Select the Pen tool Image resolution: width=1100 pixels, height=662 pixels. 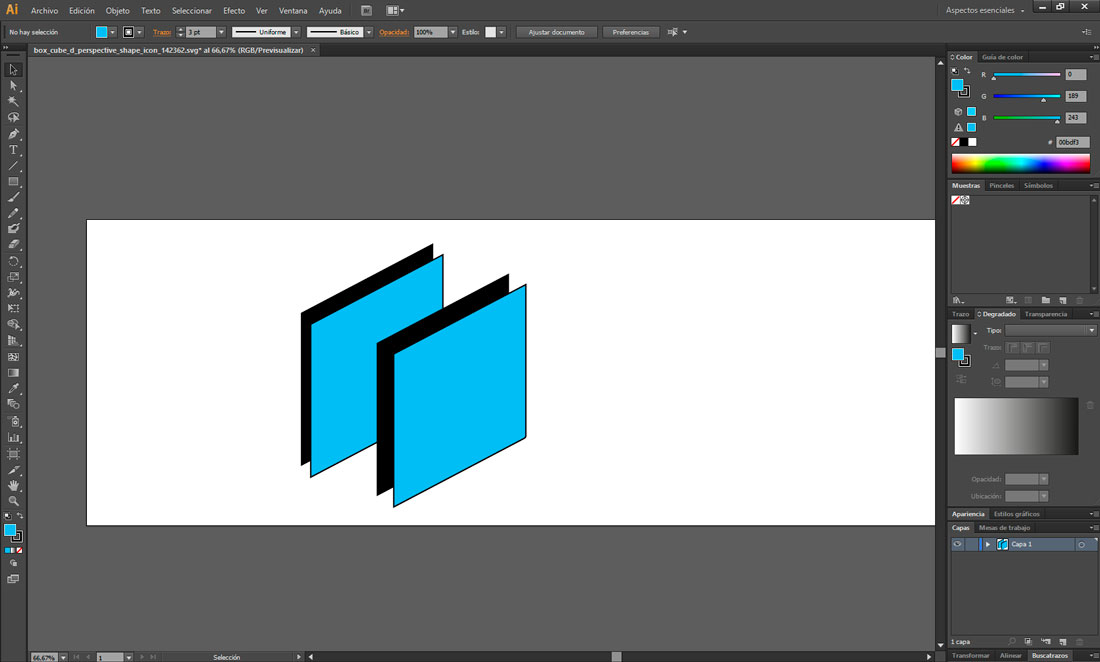point(13,134)
